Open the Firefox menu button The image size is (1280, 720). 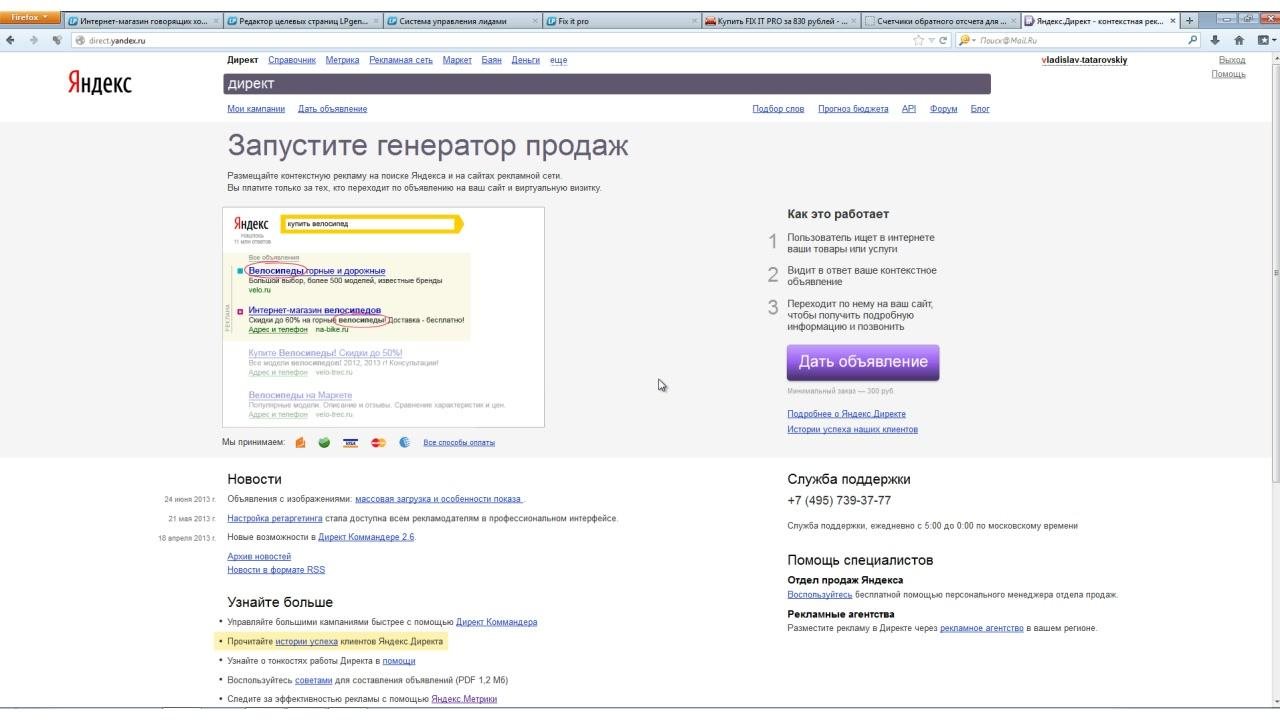31,18
